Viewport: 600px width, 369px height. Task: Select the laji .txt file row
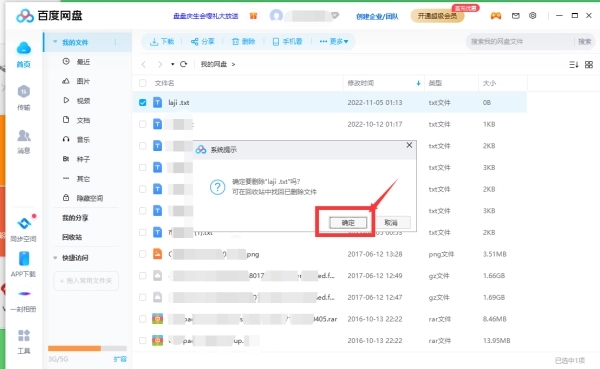coord(329,103)
